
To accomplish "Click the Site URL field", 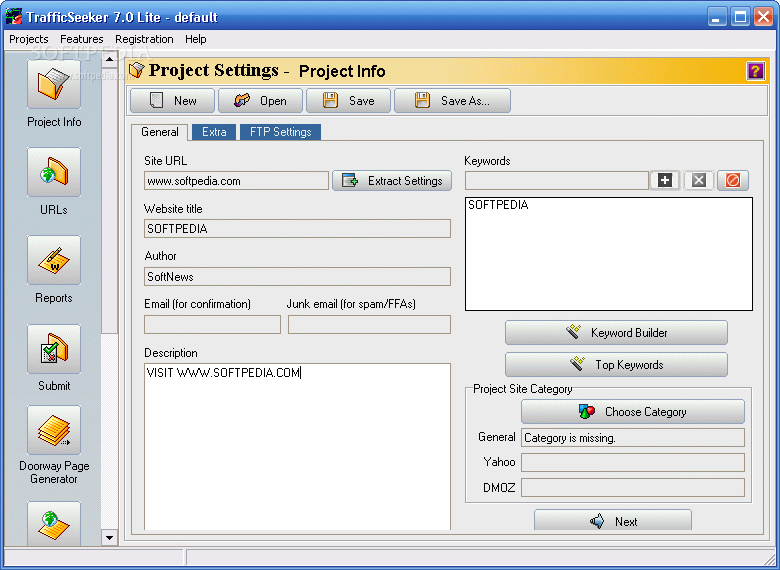I will point(236,181).
